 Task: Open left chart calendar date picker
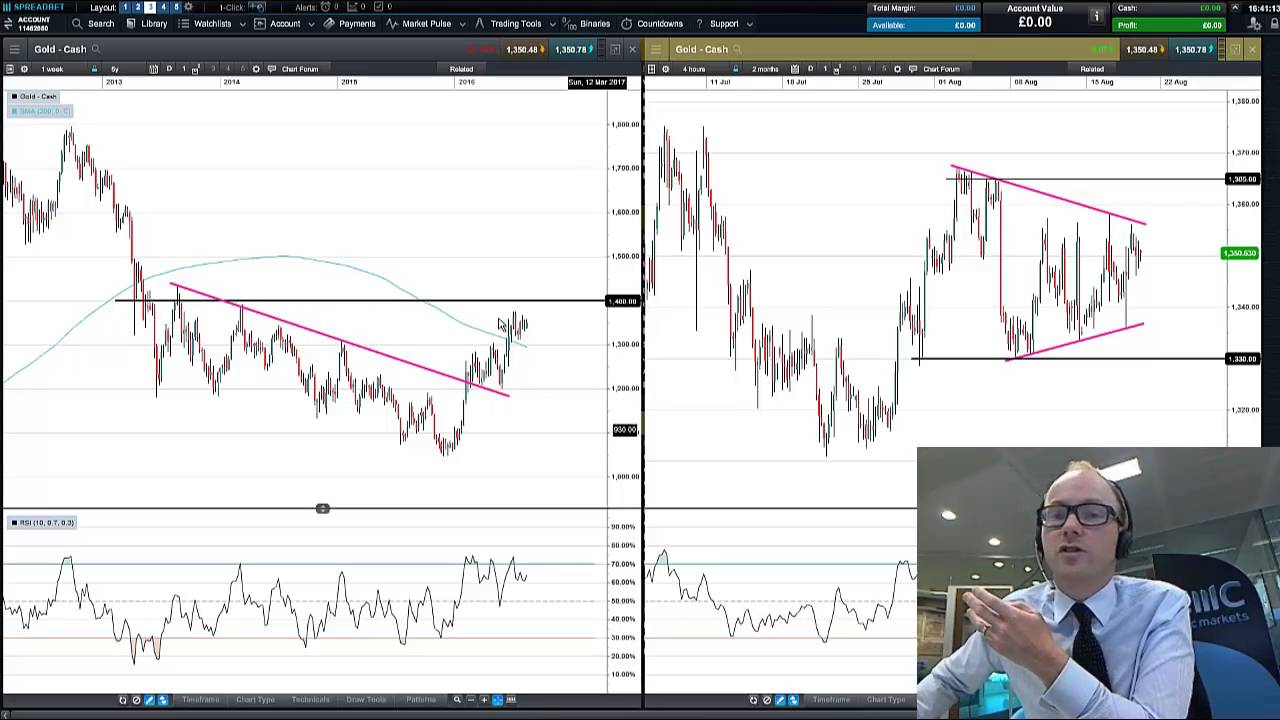click(x=153, y=69)
